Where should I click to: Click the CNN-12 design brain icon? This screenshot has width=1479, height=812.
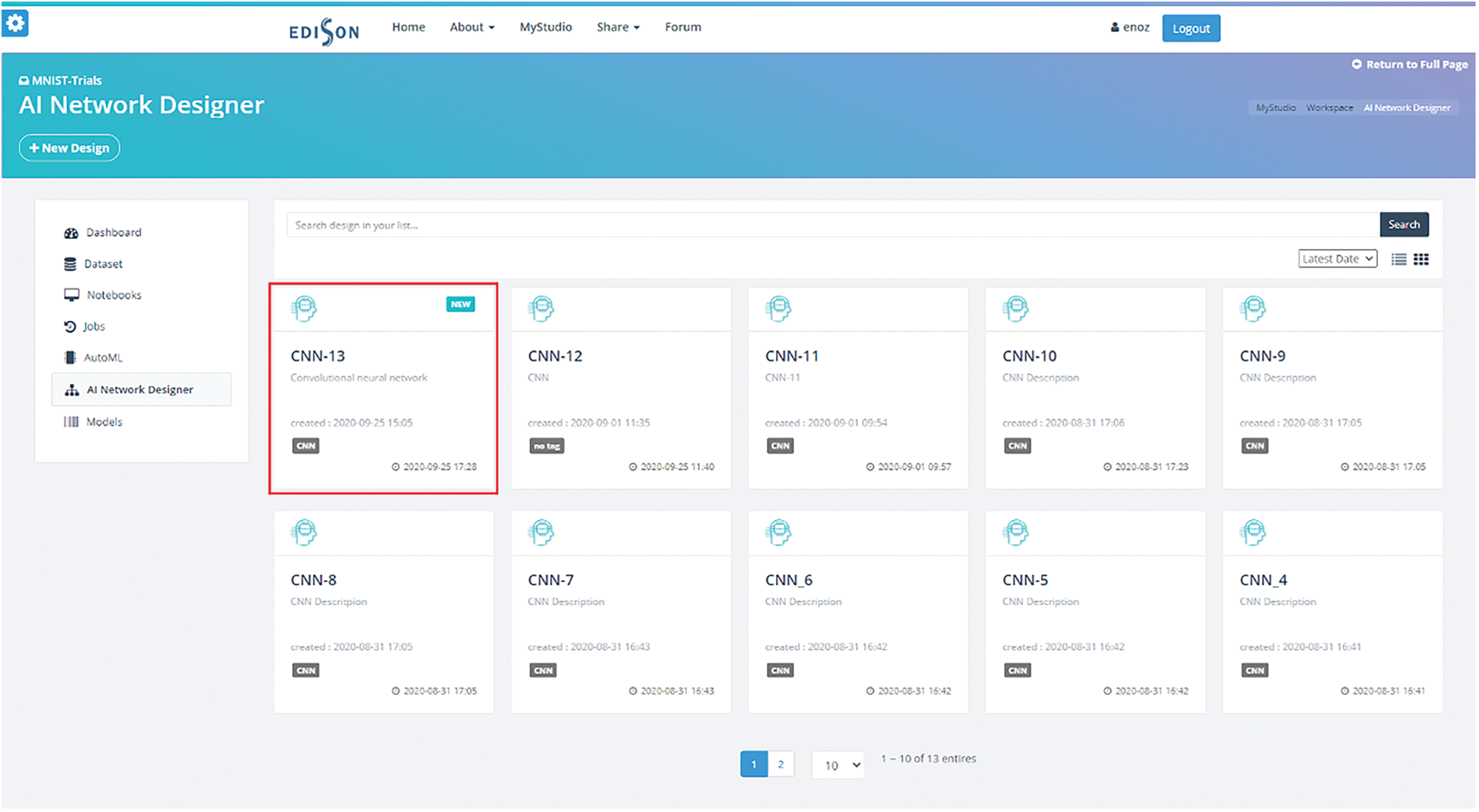[x=541, y=309]
